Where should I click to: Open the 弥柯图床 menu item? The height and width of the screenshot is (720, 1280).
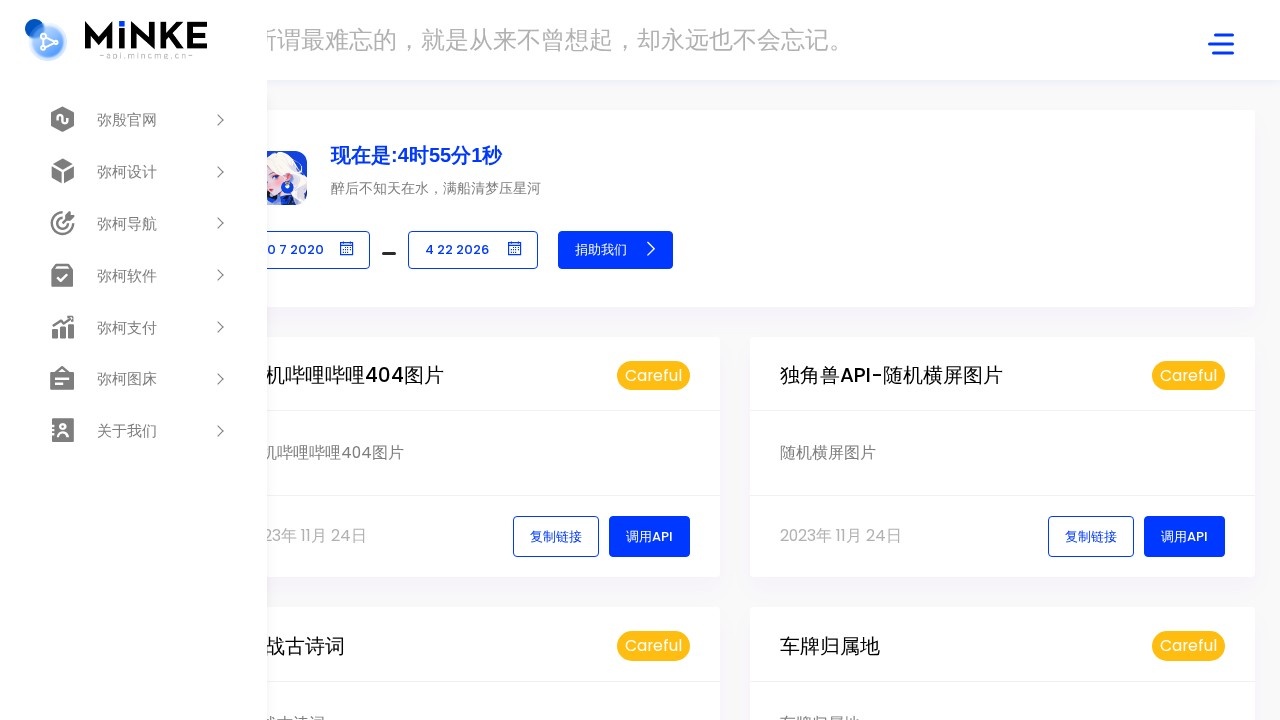pyautogui.click(x=127, y=379)
